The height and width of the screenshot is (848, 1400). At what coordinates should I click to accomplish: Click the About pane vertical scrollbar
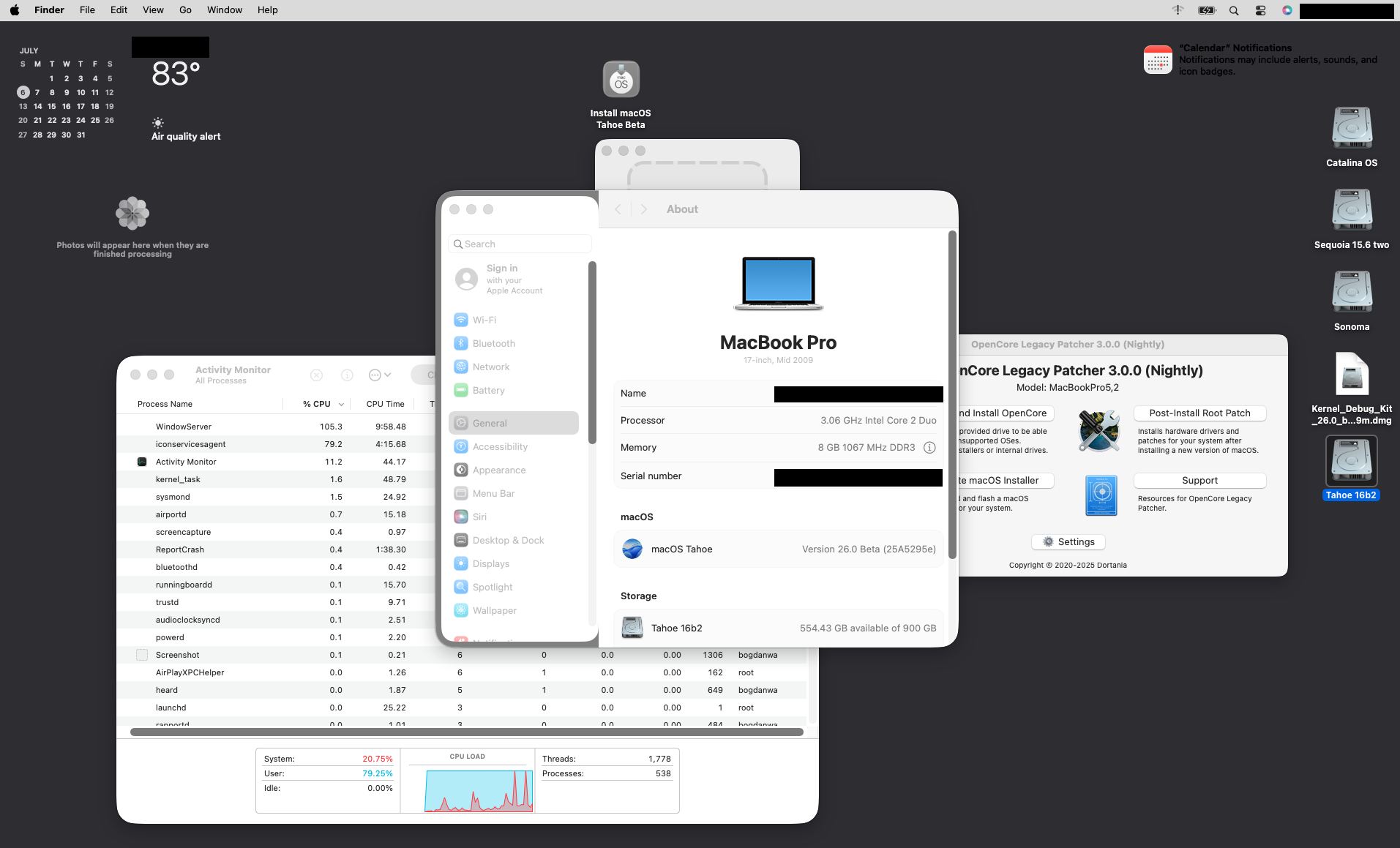(x=952, y=395)
